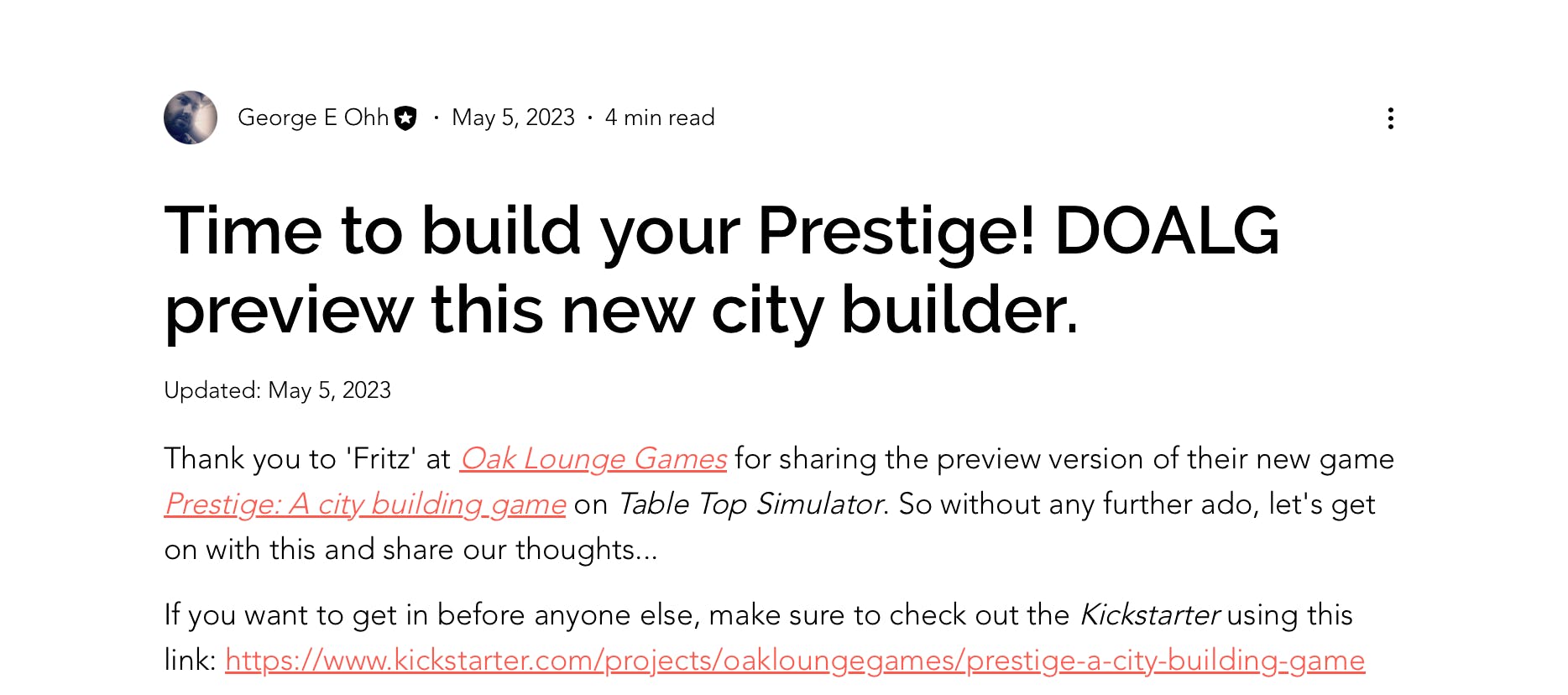Visit author George E Ohh's profile name
This screenshot has width=1568, height=695.
(312, 118)
